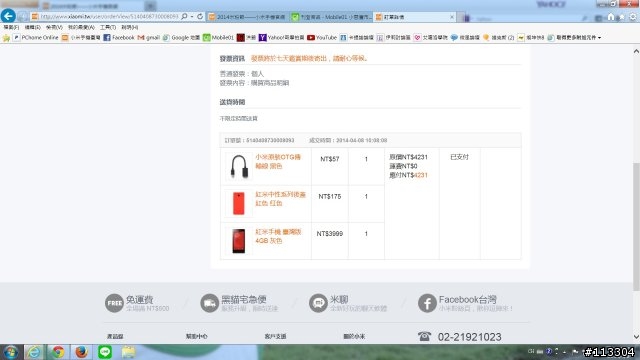Screen dimensions: 640x360
Task: Close the active order browser tab
Action: pyautogui.click(x=452, y=17)
